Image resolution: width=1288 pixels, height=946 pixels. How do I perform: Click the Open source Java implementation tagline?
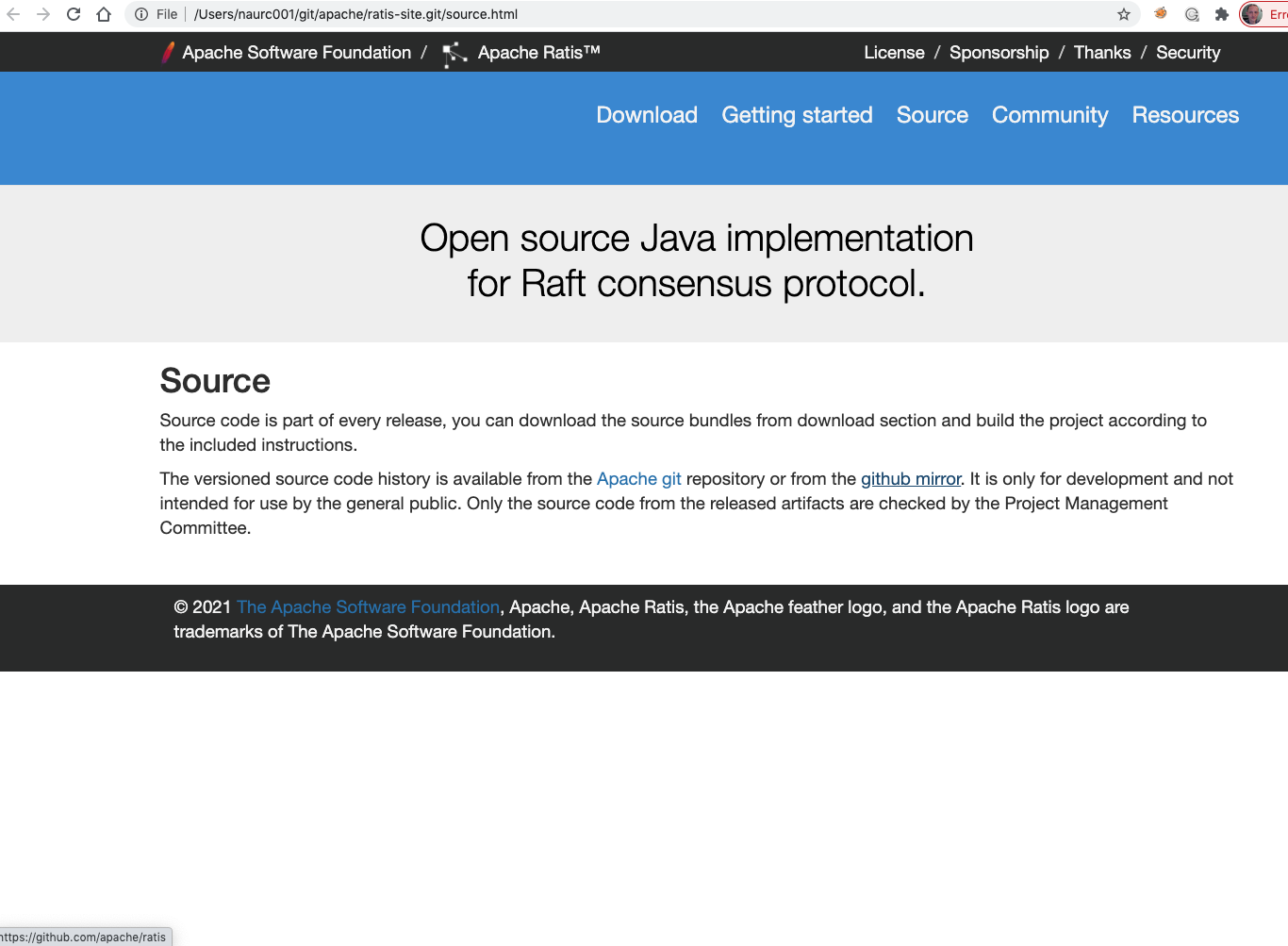coord(697,261)
